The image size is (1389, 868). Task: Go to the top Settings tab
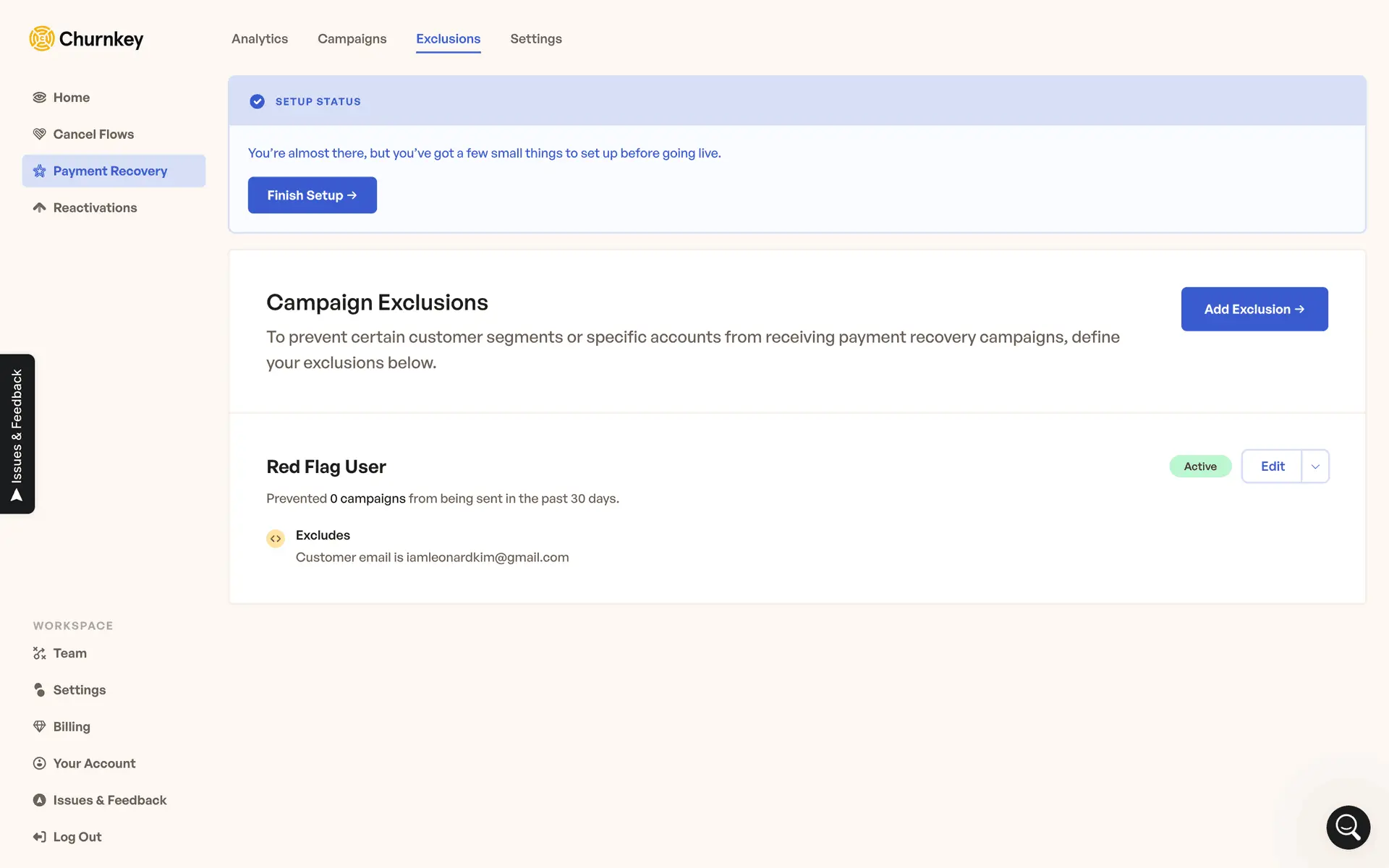point(535,39)
